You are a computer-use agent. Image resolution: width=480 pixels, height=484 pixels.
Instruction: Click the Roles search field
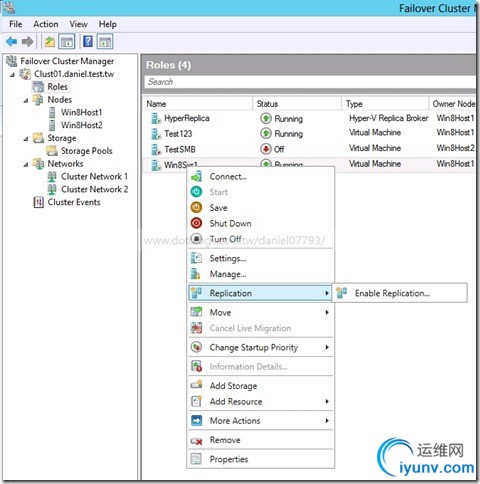point(310,82)
